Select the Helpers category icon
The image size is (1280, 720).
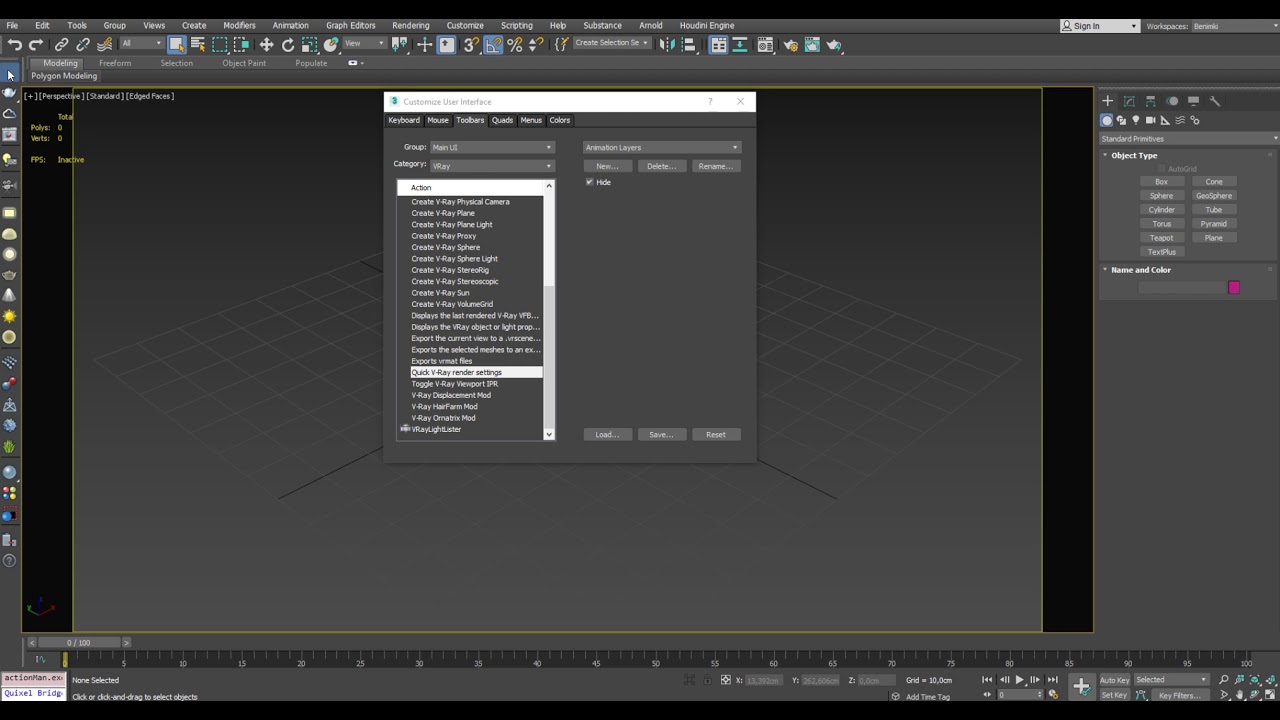(1165, 120)
